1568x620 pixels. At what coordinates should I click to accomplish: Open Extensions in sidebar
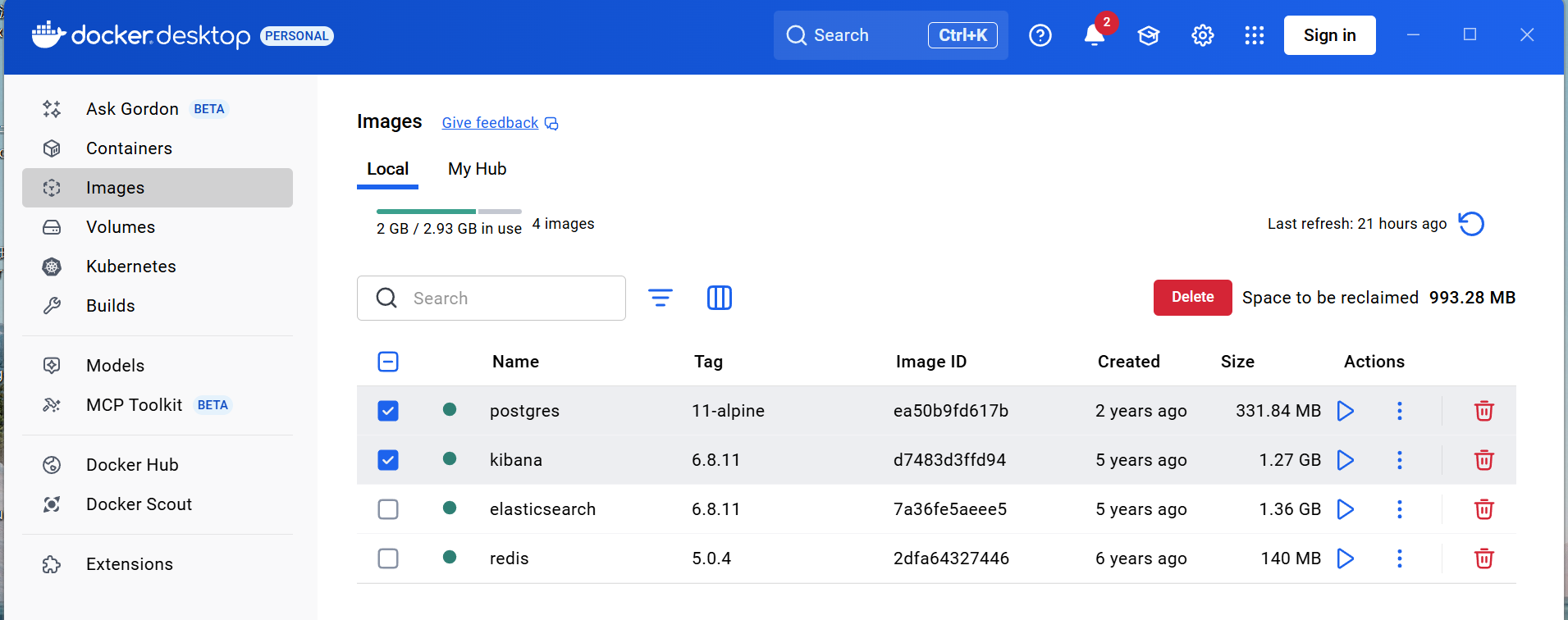[158, 564]
